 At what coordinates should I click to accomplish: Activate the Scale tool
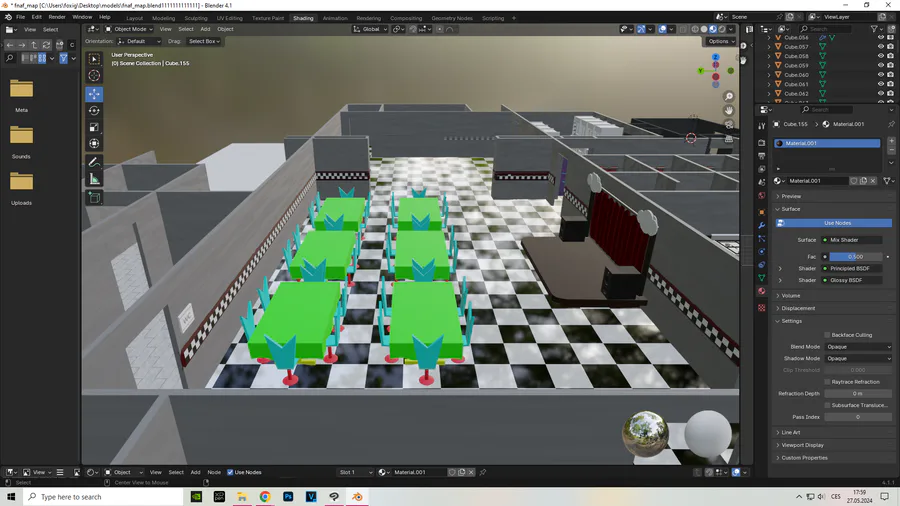coord(94,127)
